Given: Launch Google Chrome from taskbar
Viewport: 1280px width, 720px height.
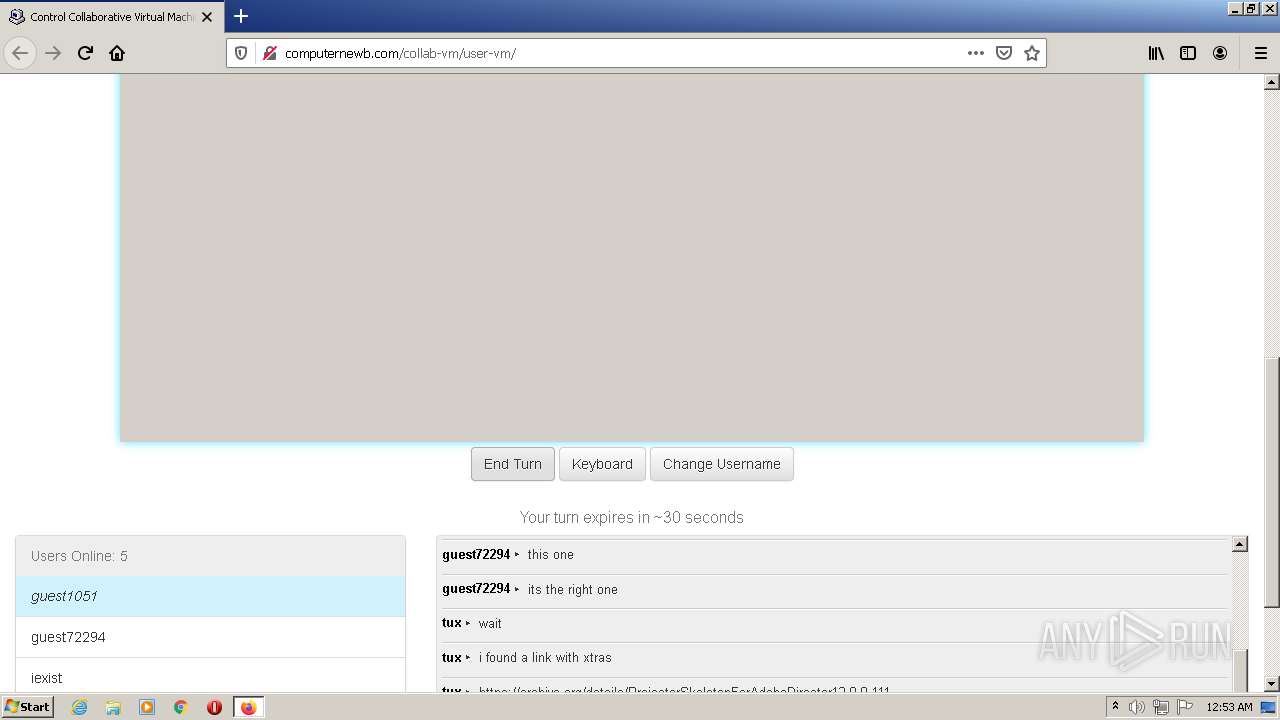Looking at the screenshot, I should [181, 707].
